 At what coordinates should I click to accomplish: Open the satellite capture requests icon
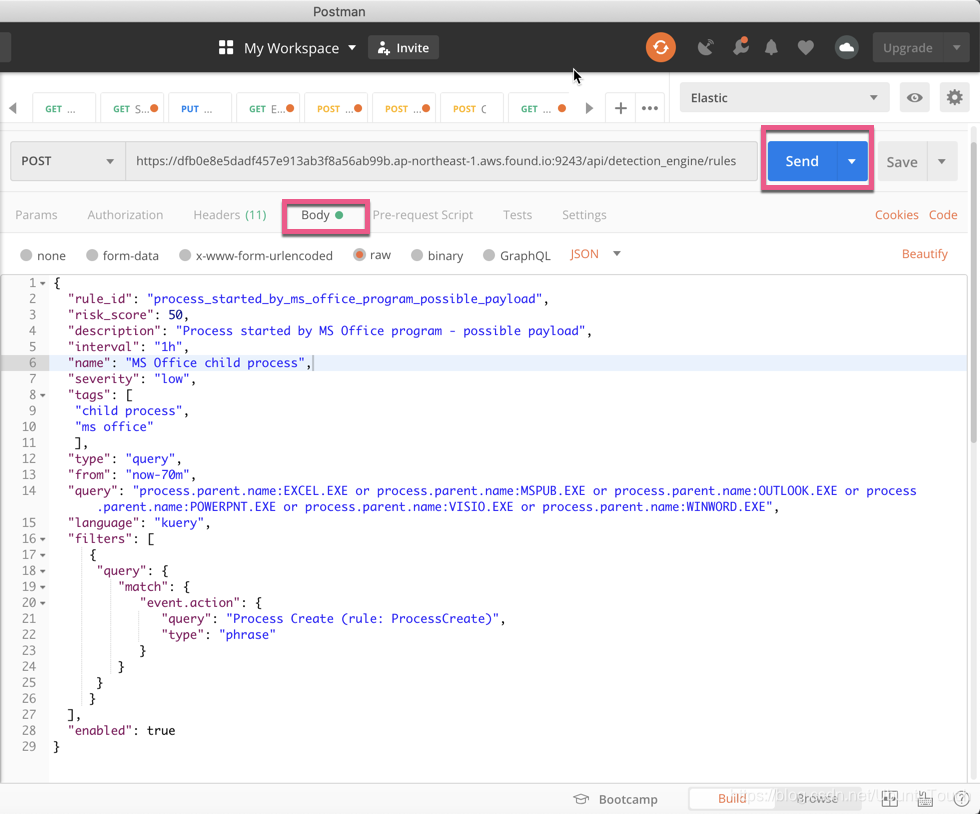(706, 48)
